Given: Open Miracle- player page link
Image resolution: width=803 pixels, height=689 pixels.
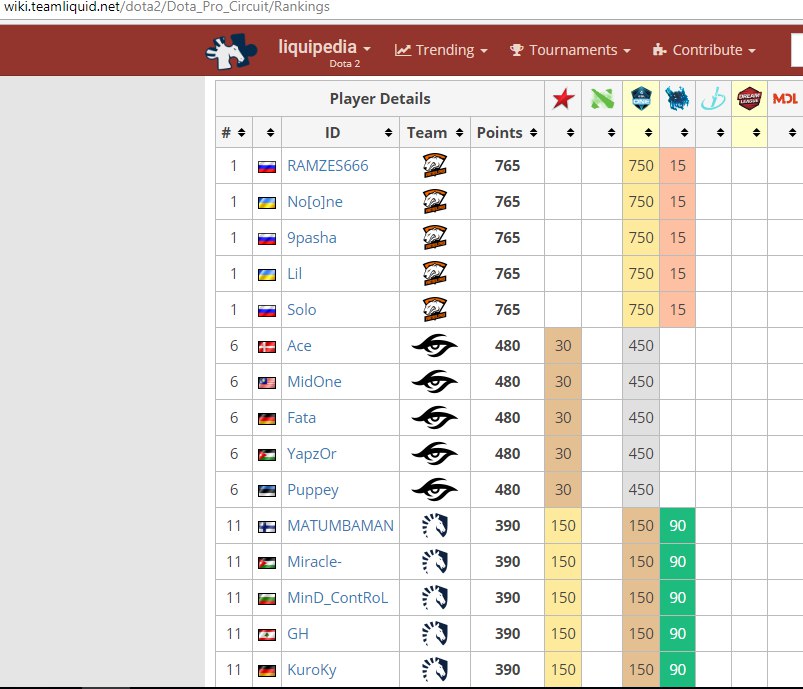Looking at the screenshot, I should 314,562.
